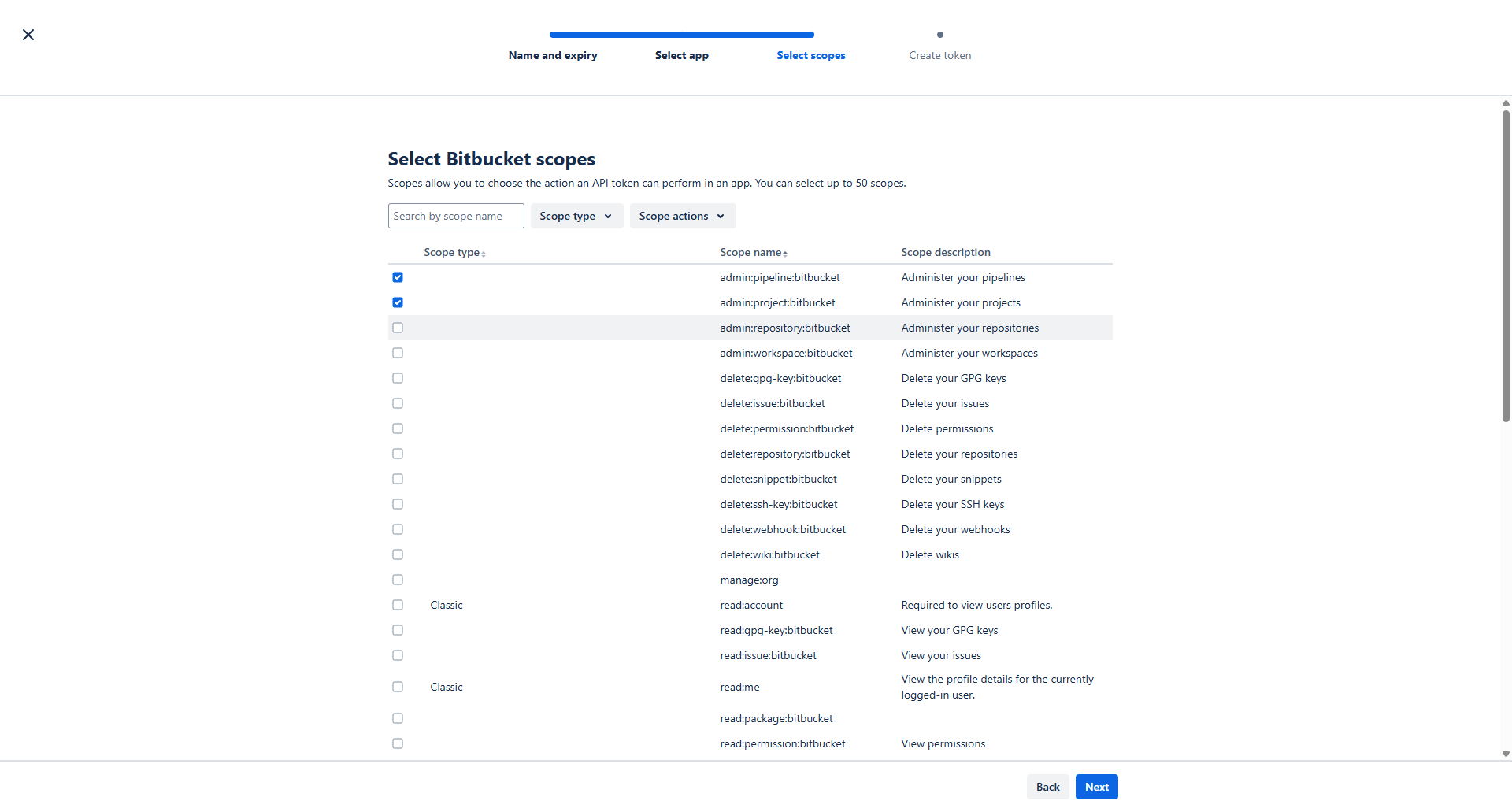Click the Scope type column sort icon
Image resolution: width=1512 pixels, height=812 pixels.
[x=484, y=254]
